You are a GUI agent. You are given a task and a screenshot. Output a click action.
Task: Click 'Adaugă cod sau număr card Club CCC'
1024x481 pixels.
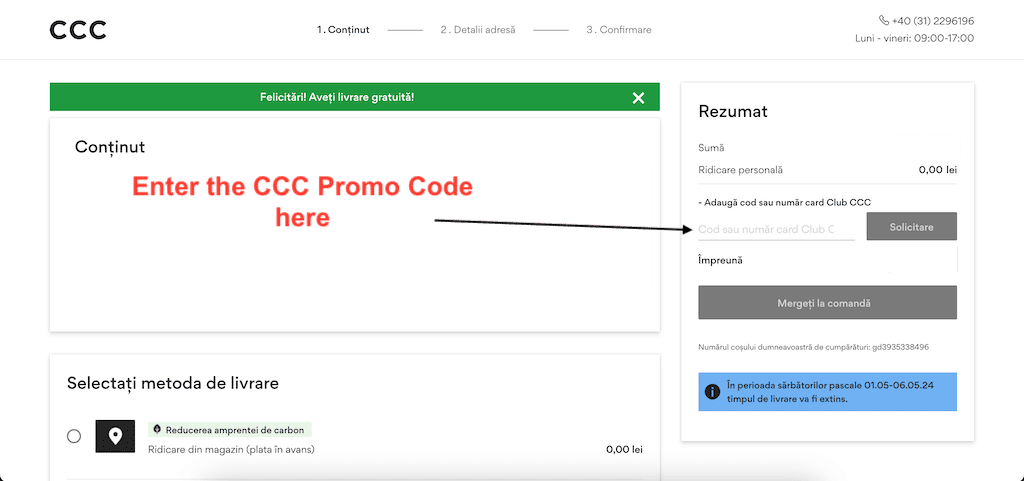(784, 202)
